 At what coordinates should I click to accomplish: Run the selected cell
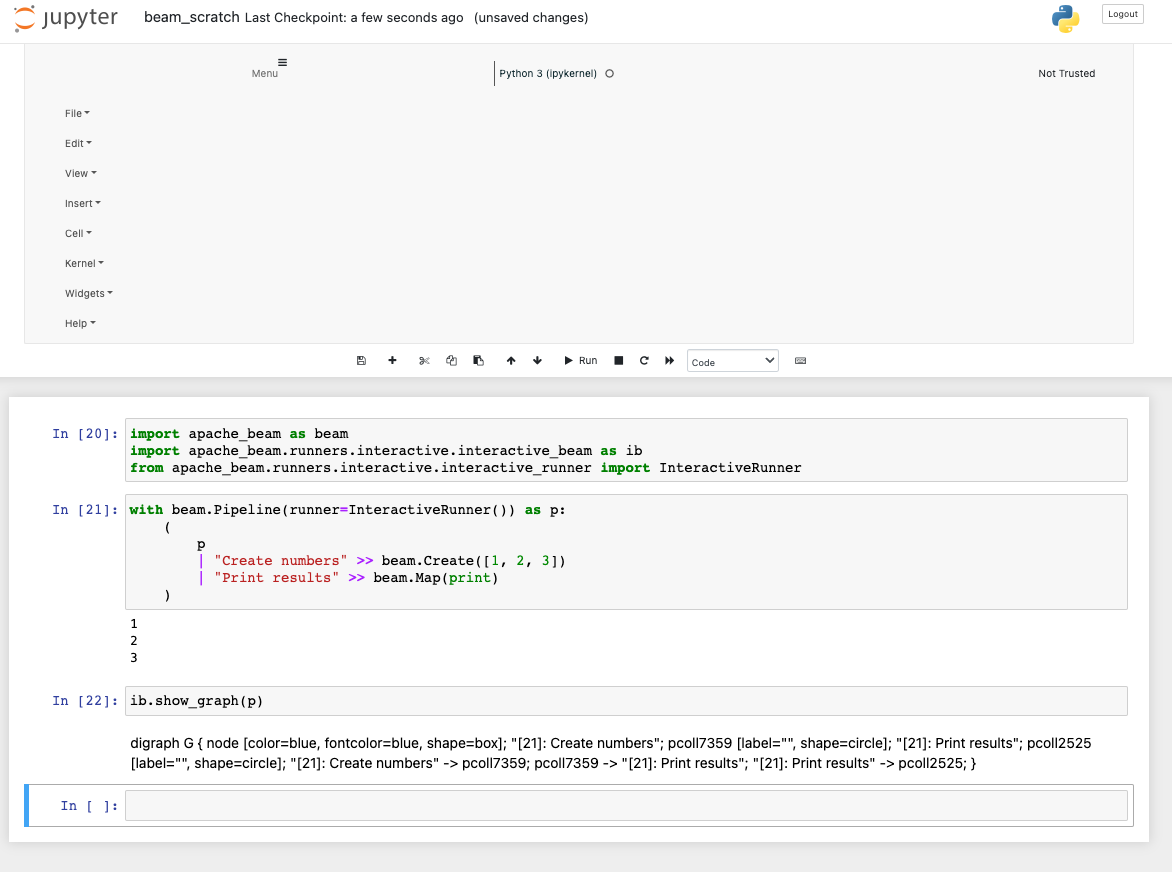(x=580, y=360)
